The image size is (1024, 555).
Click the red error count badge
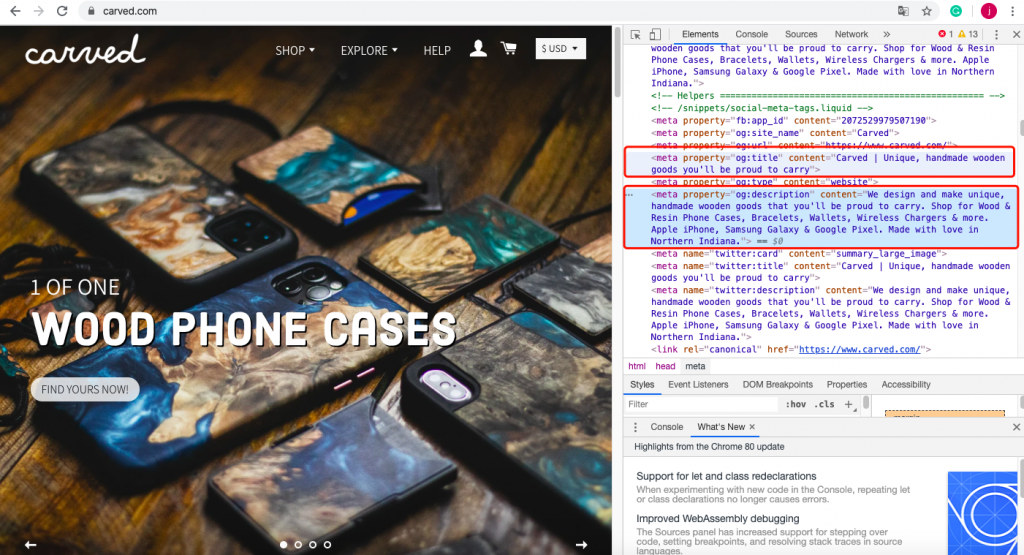pos(945,34)
